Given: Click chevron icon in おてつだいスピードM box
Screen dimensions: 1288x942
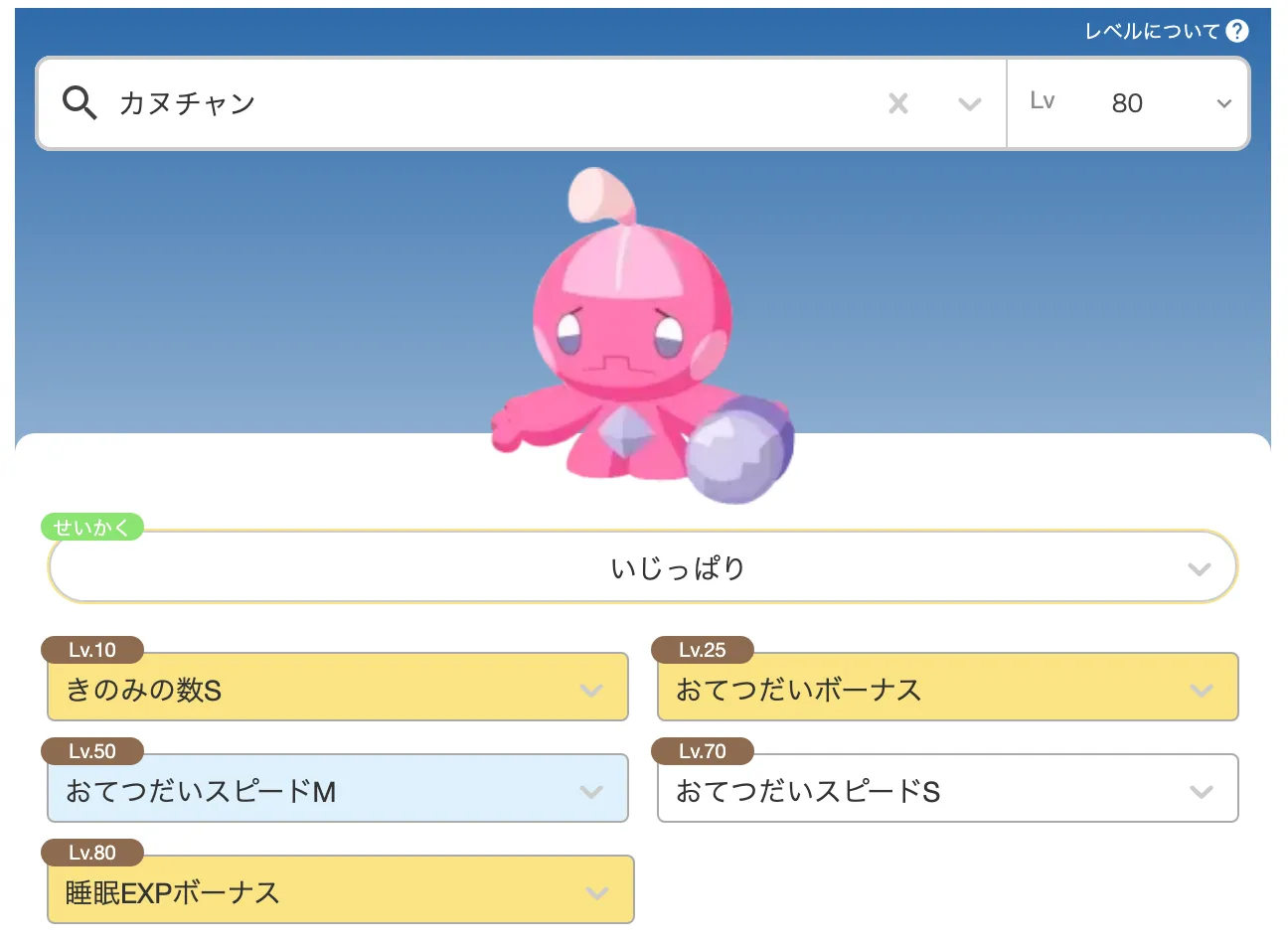Looking at the screenshot, I should click(591, 791).
